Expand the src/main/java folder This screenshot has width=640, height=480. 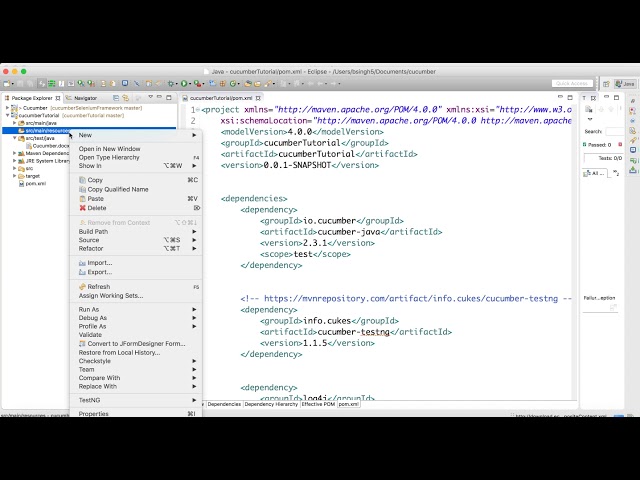15,123
